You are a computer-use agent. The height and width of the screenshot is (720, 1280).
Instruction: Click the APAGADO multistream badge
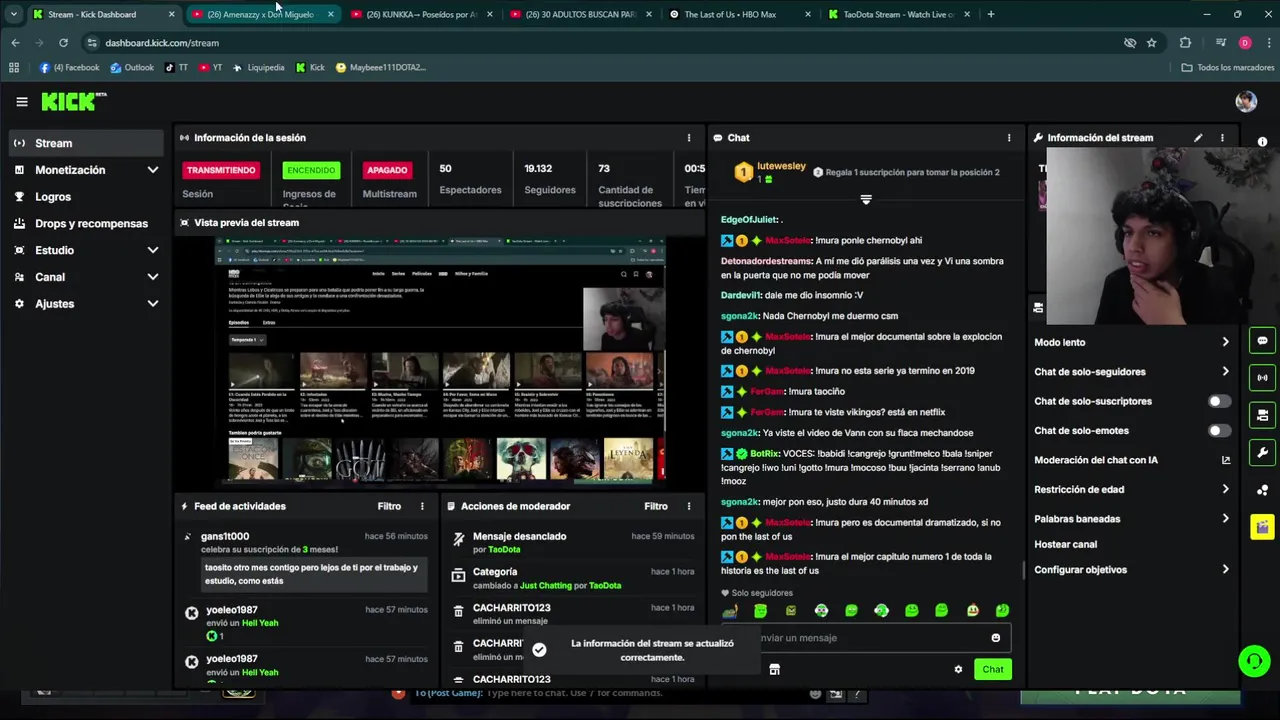pos(387,170)
